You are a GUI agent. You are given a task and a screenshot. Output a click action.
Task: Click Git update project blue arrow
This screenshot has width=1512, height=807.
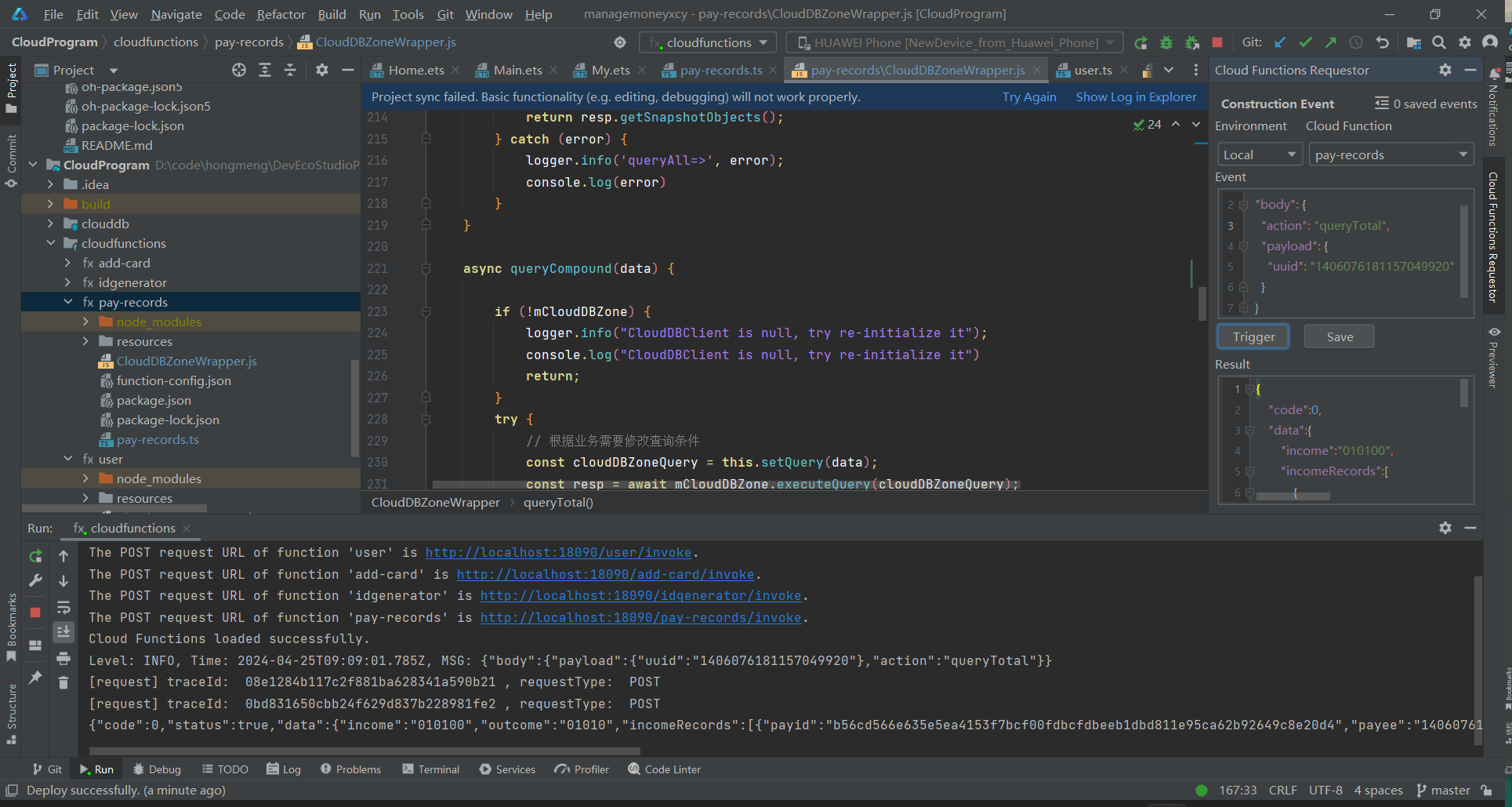[x=1280, y=42]
